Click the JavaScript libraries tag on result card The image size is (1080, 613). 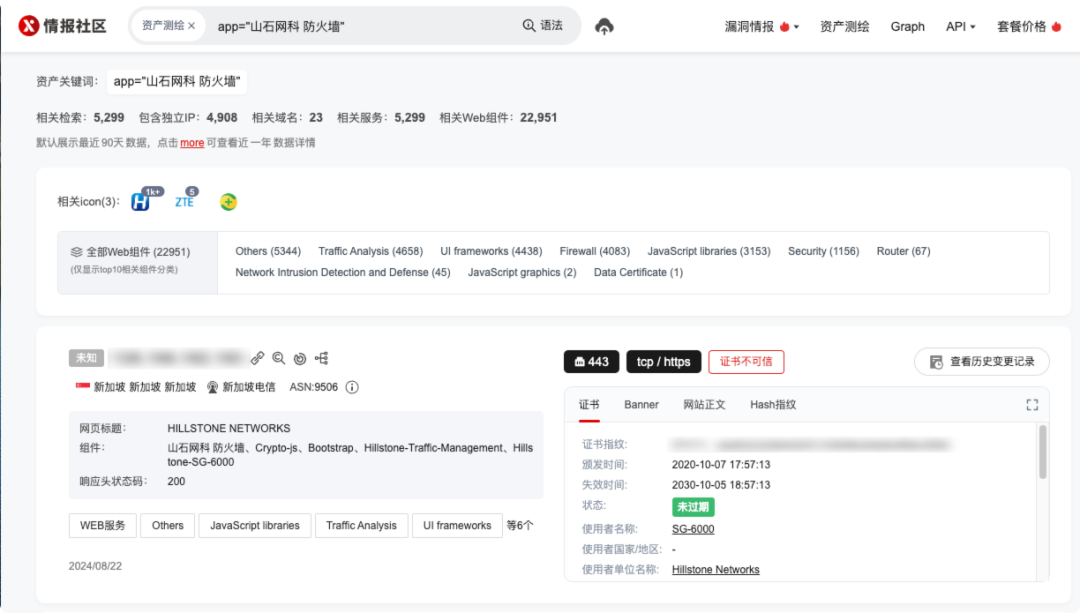255,526
